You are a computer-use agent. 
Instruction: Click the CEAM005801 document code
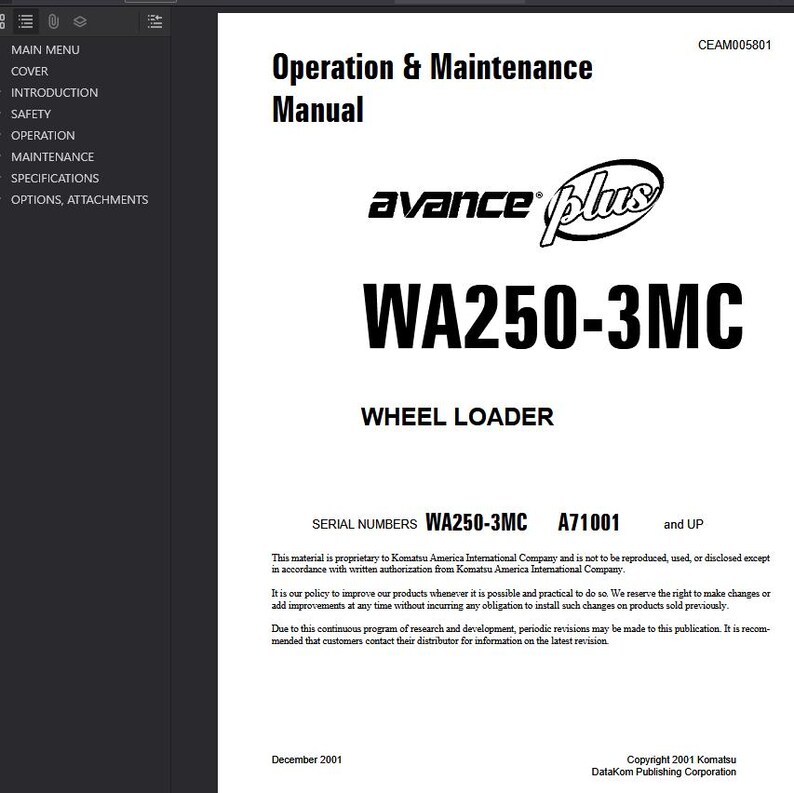(x=734, y=45)
